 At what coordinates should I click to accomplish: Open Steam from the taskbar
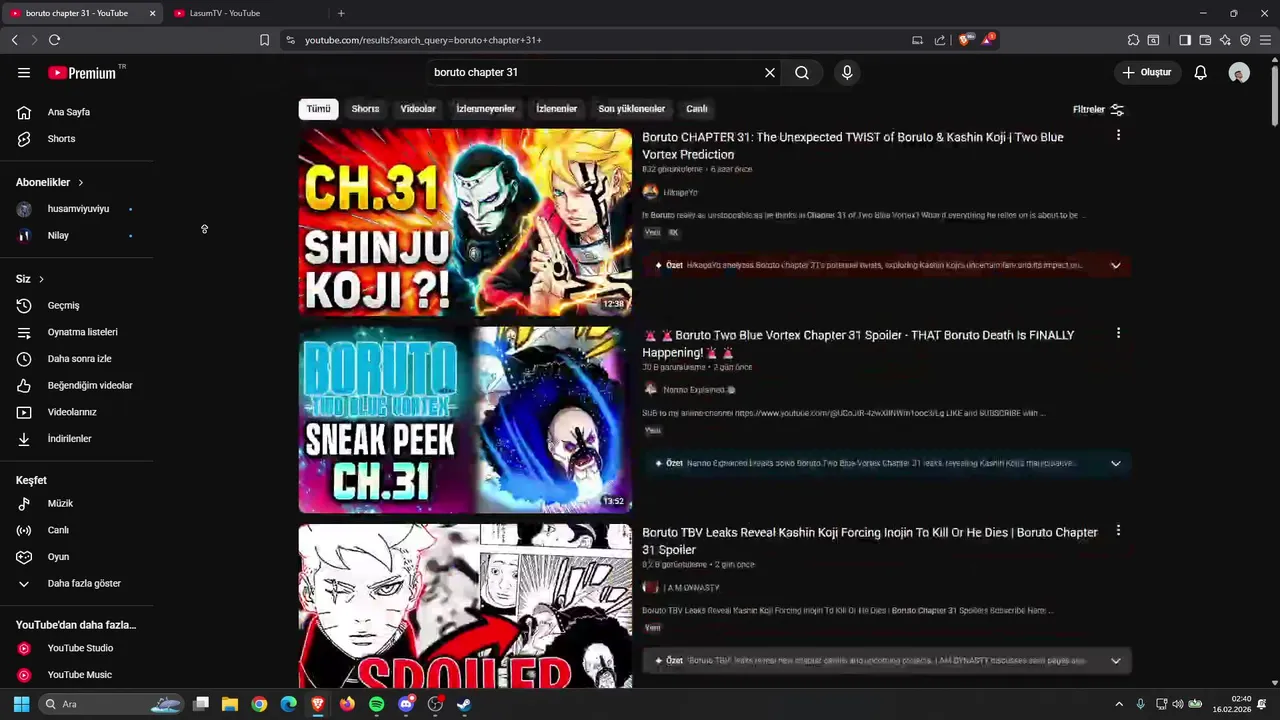(x=464, y=704)
